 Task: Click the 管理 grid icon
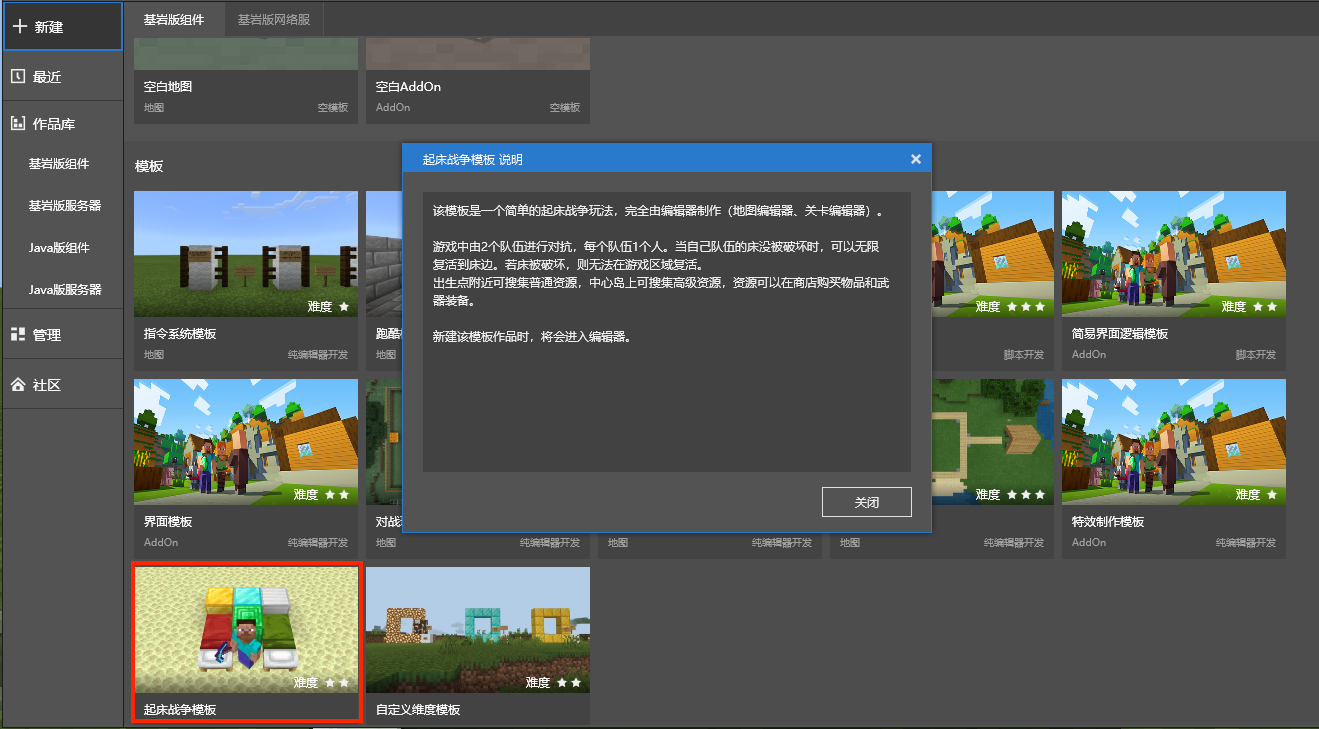[17, 335]
